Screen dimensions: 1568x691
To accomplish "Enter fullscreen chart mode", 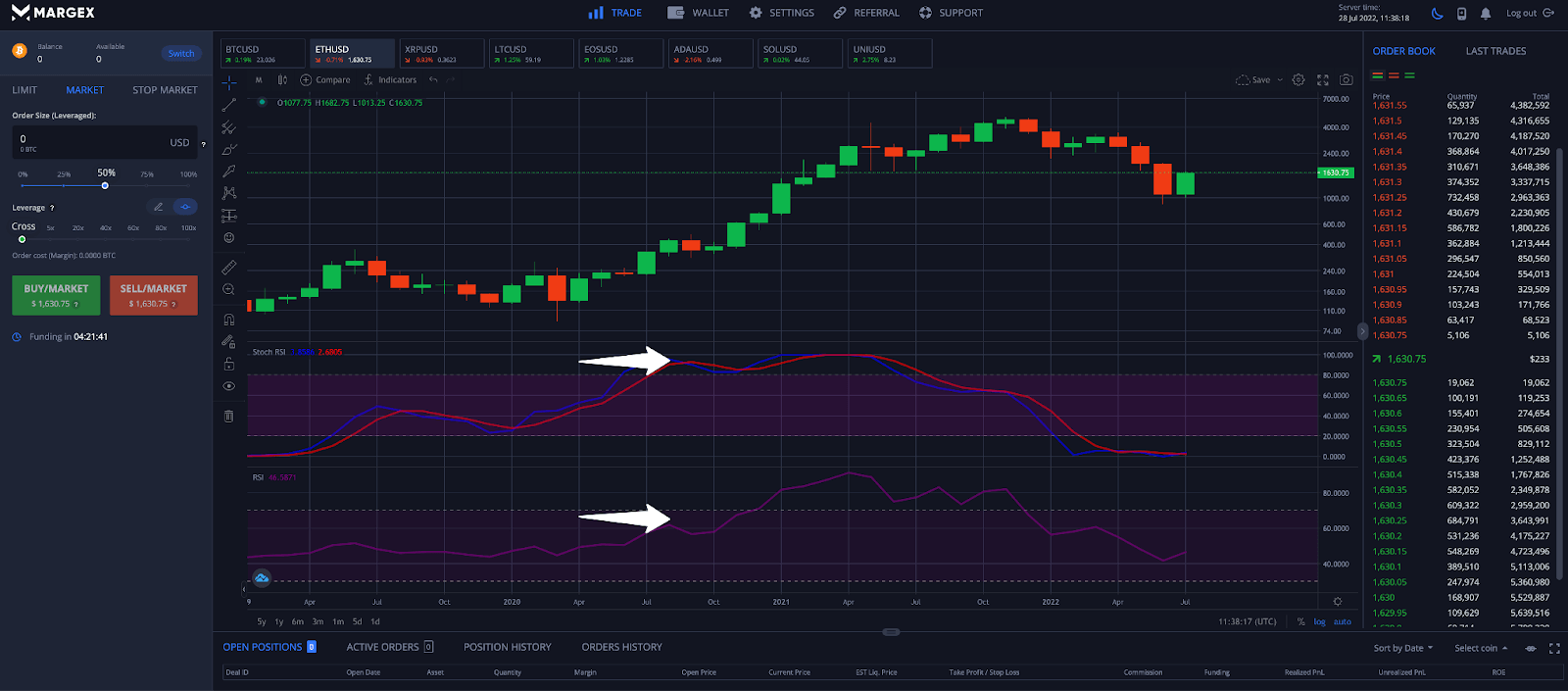I will click(1323, 80).
